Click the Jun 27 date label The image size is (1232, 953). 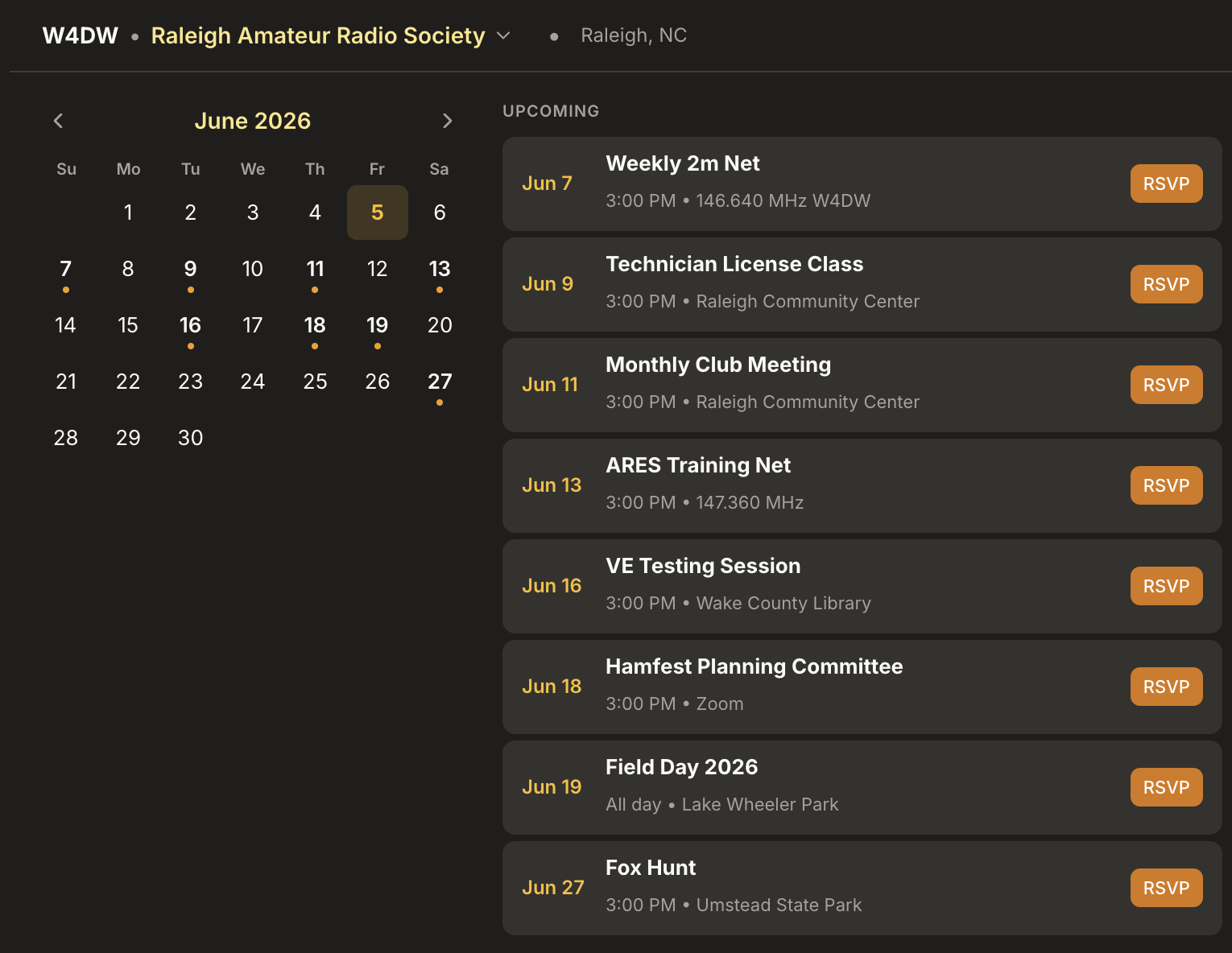click(x=553, y=888)
